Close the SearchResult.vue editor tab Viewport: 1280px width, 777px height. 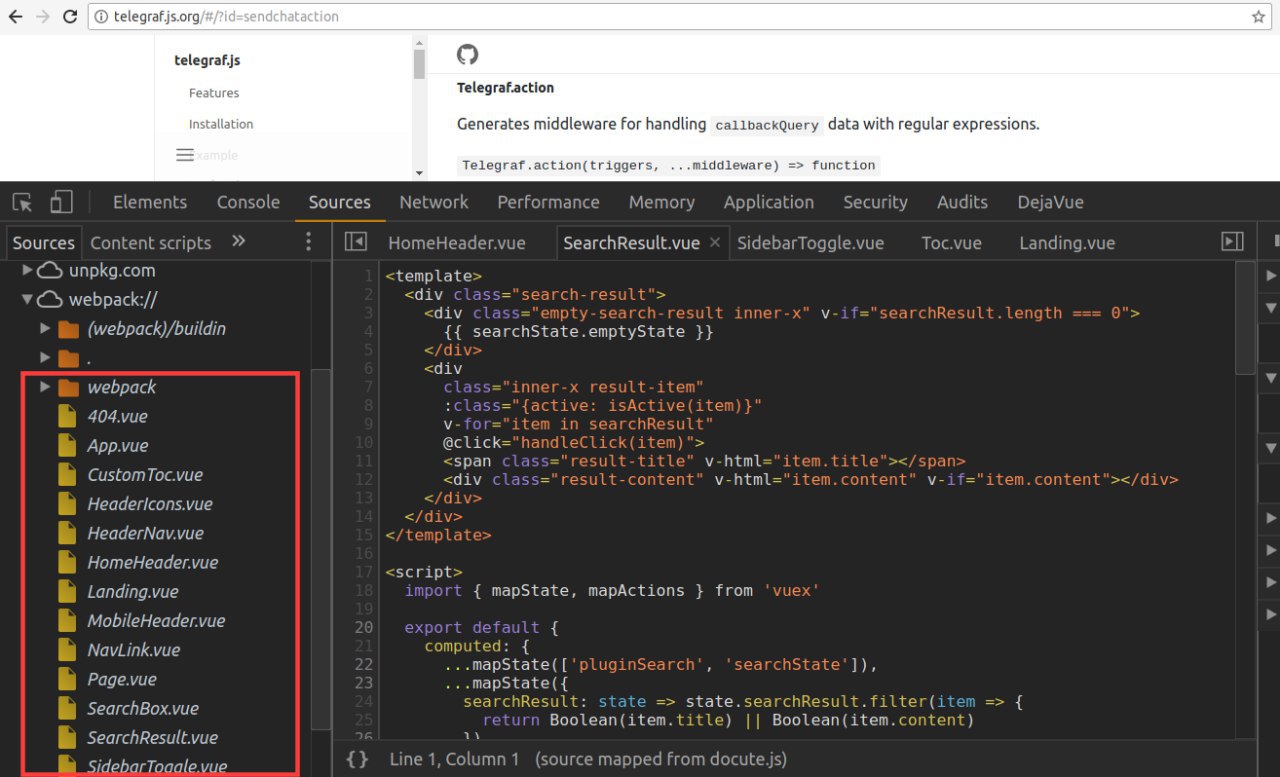click(715, 242)
